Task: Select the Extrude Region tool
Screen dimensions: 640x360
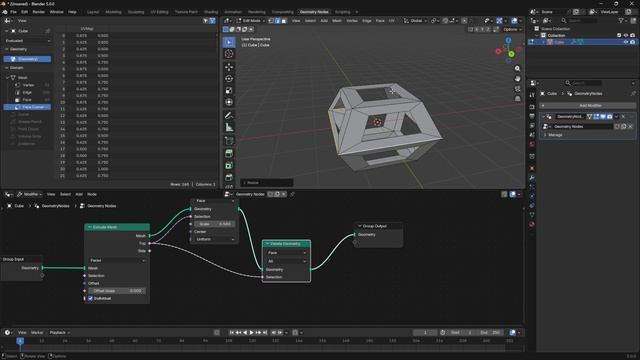Action: (x=229, y=153)
